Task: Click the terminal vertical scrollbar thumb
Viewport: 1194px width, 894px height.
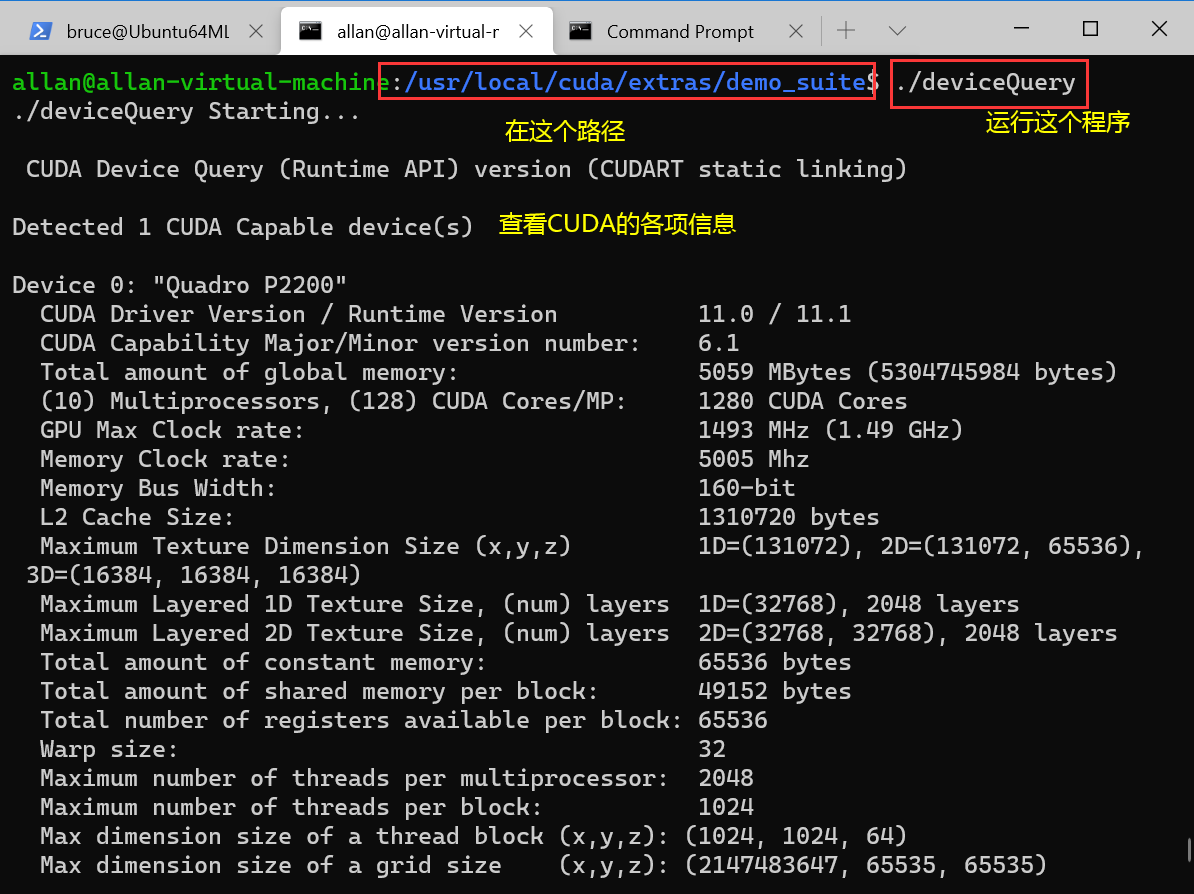Action: [x=1189, y=851]
